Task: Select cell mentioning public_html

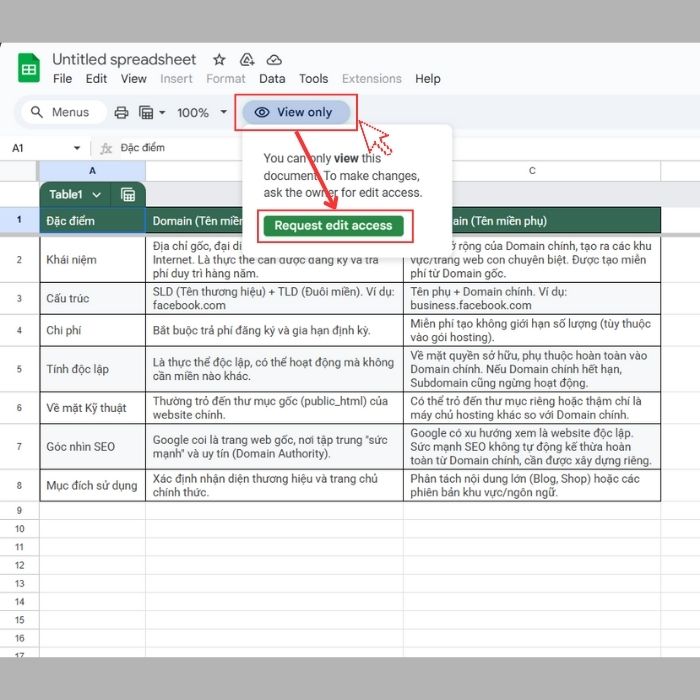Action: (274, 408)
